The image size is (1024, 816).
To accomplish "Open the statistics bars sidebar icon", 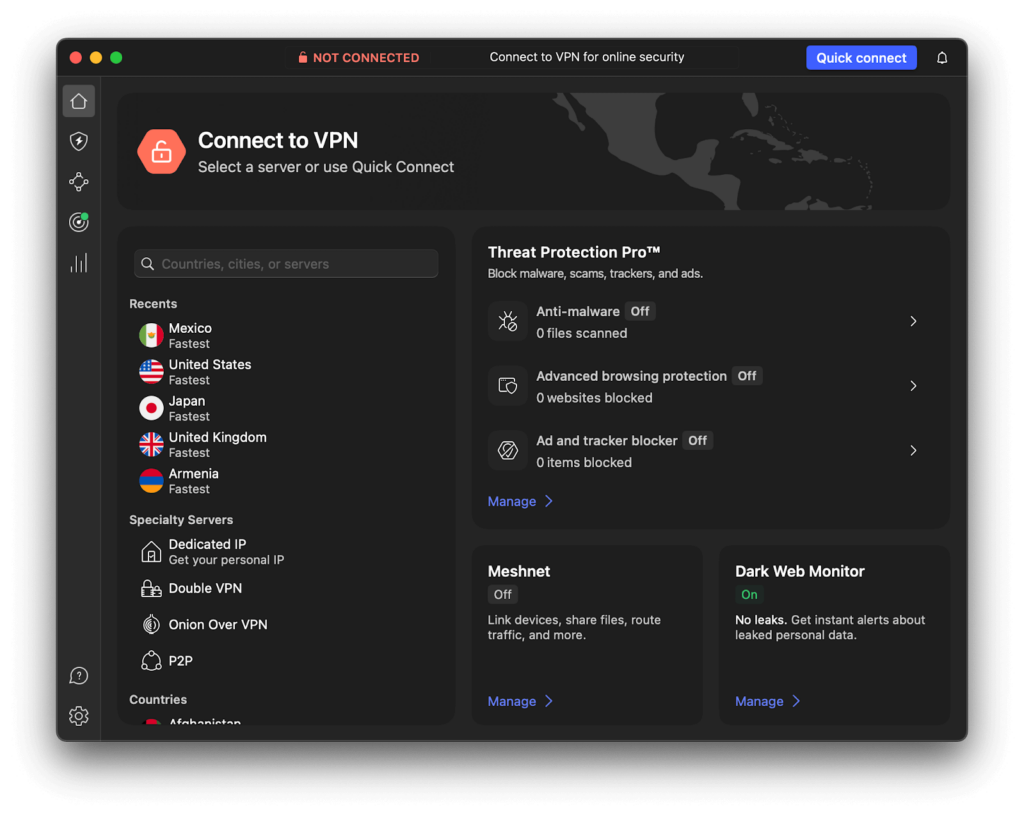I will (78, 263).
